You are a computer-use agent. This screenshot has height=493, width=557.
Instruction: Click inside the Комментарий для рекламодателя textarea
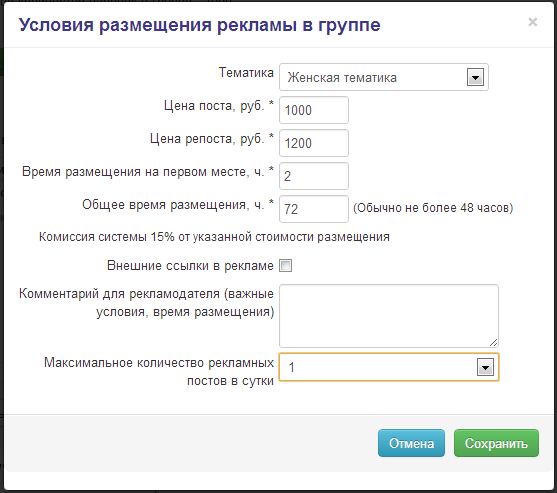(389, 316)
